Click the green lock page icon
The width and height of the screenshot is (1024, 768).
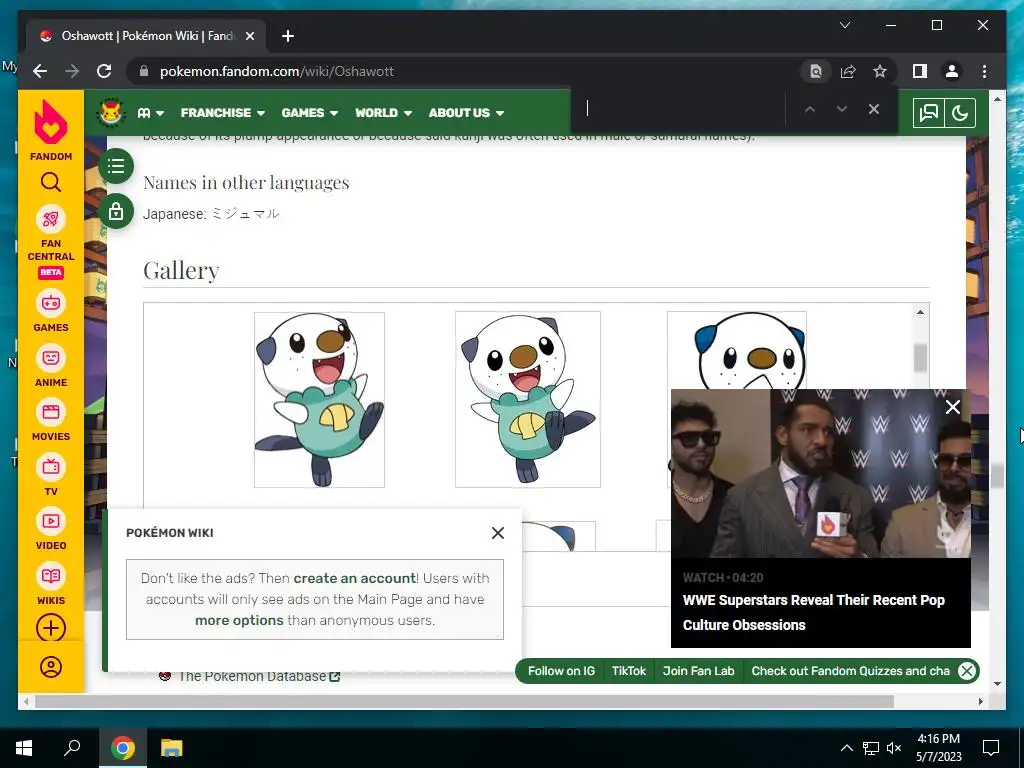116,212
